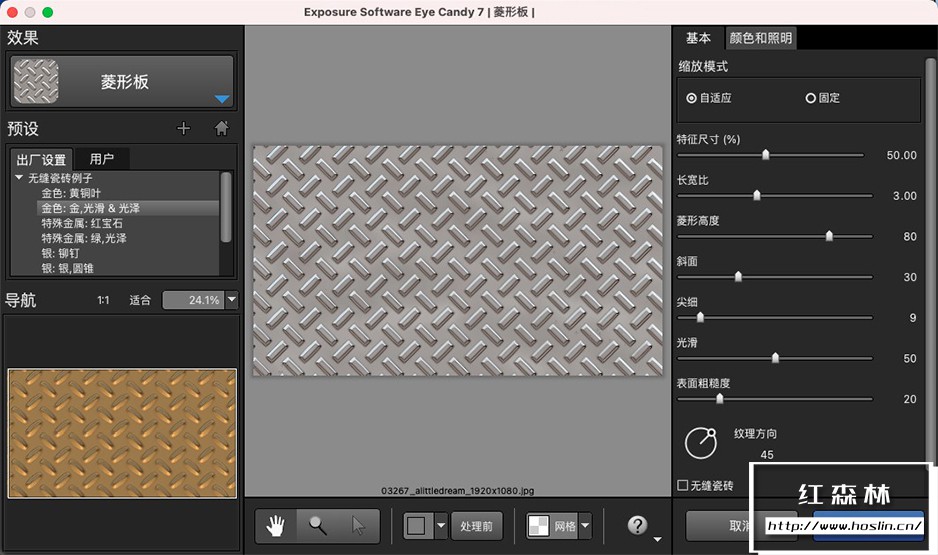
Task: Click the main diamond plate preview image
Action: pyautogui.click(x=458, y=261)
